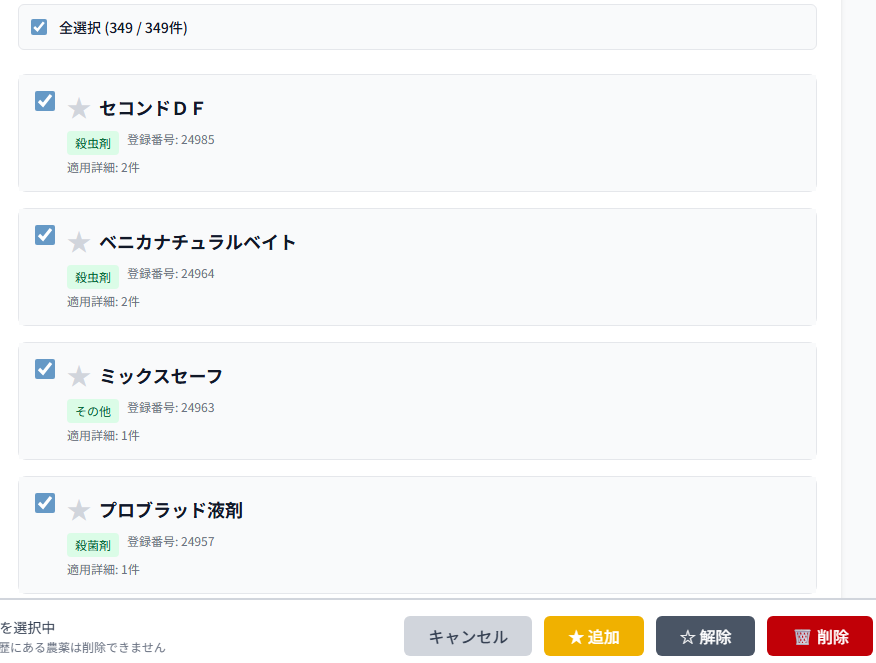Untick the ミックスセーフ checkbox
Image resolution: width=876 pixels, height=663 pixels.
tap(45, 369)
